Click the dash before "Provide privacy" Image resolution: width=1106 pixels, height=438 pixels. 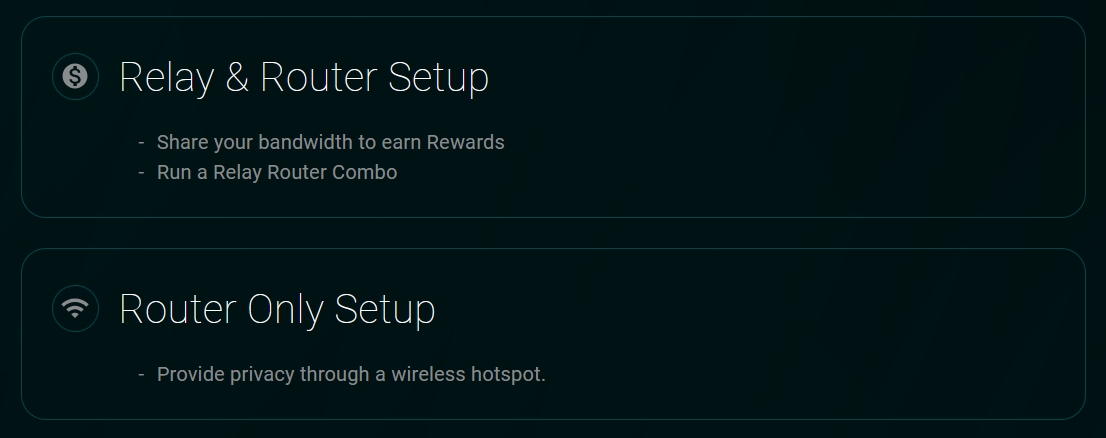point(142,374)
